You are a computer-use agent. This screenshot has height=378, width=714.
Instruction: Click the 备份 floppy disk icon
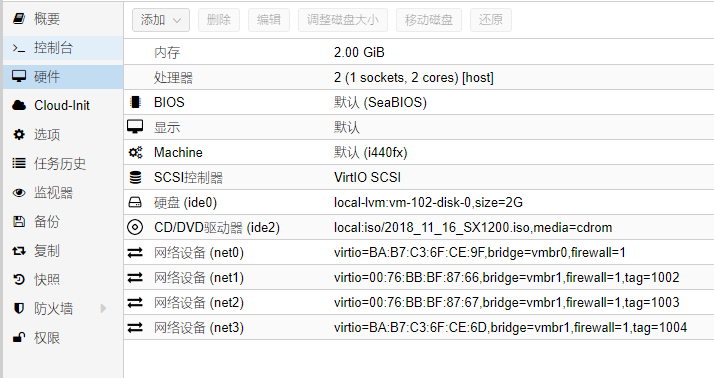19,222
